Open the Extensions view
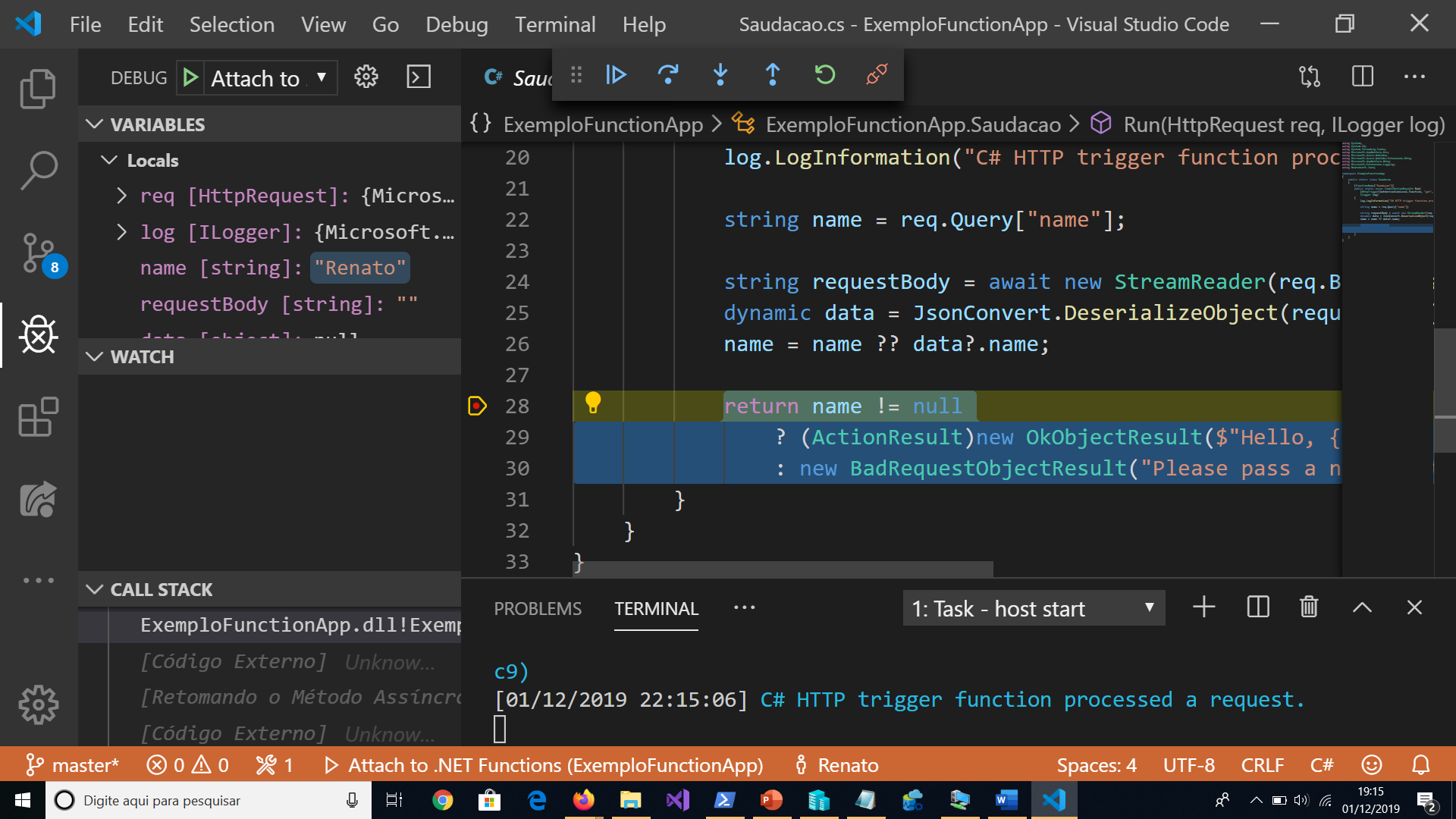1456x819 pixels. click(38, 416)
